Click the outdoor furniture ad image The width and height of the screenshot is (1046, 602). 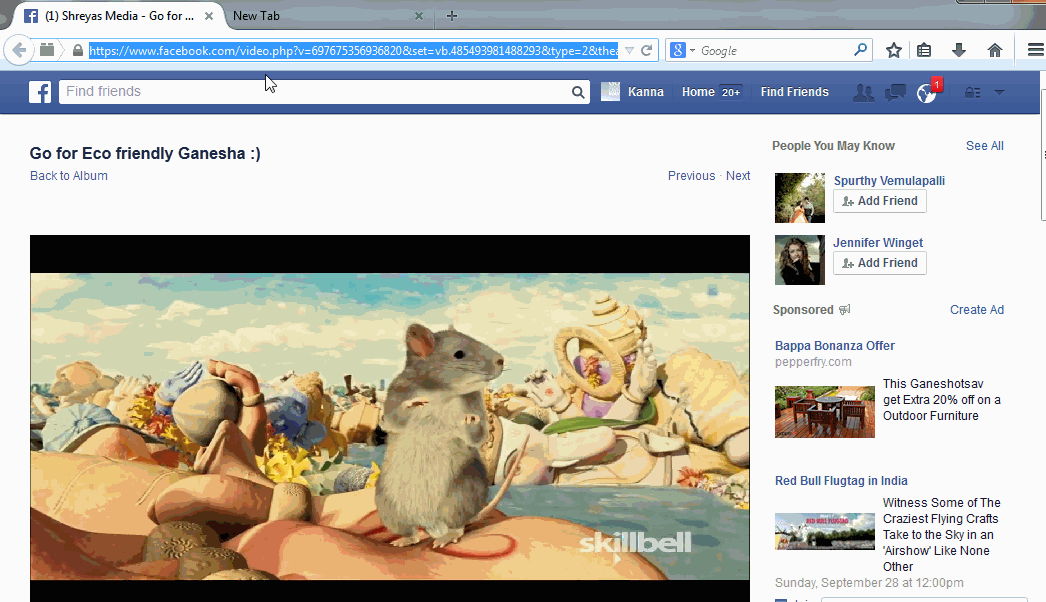(825, 412)
